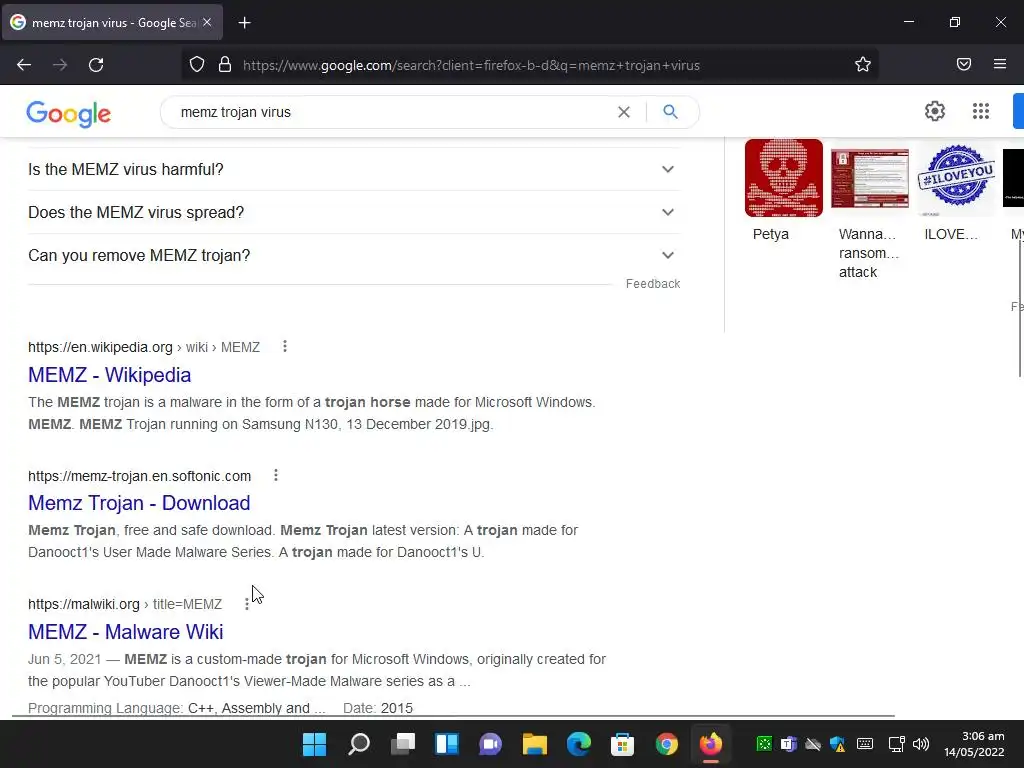Open the tracking protection shield icon
The height and width of the screenshot is (768, 1024).
tap(197, 65)
